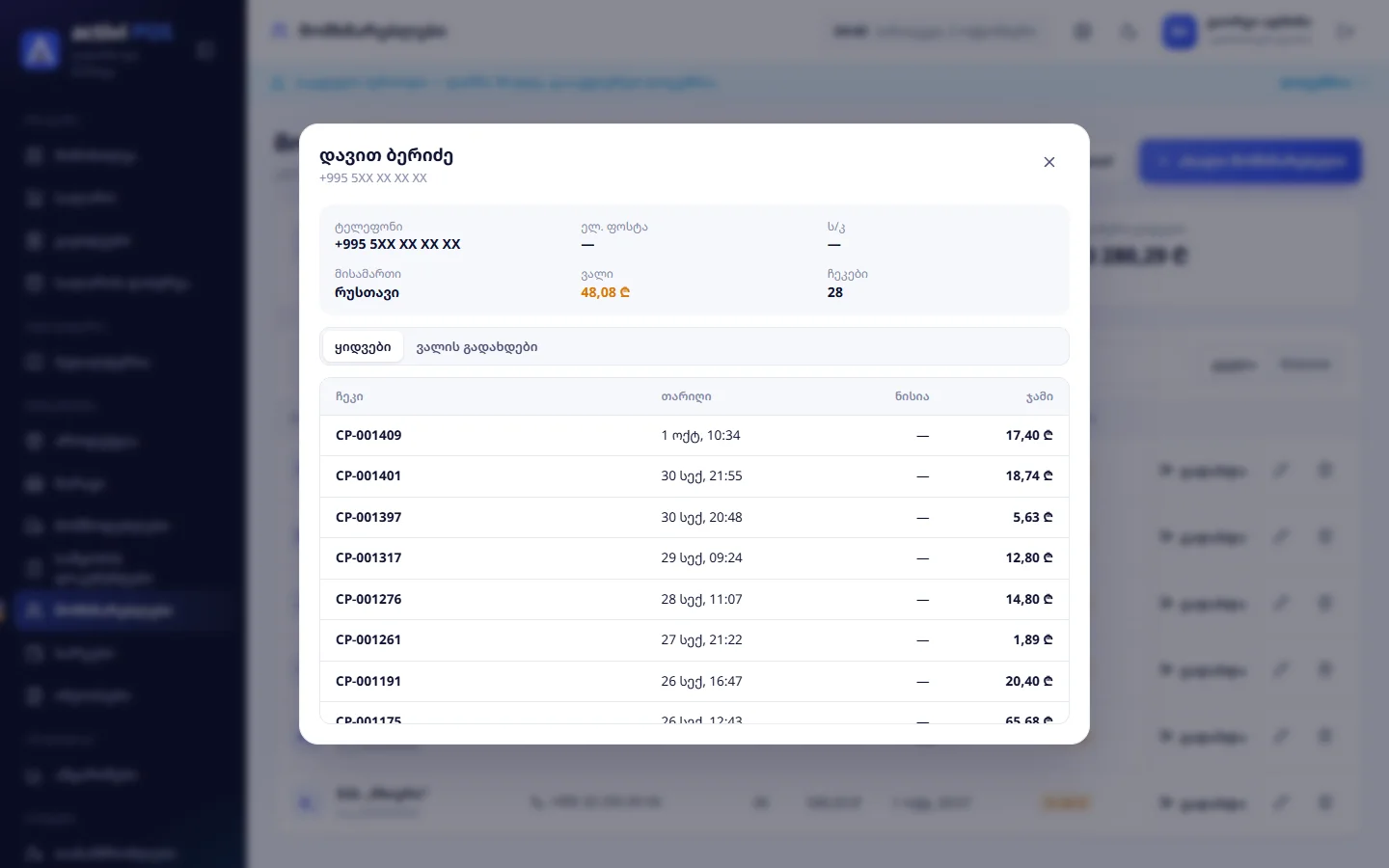
Task: Select receipt CP-001409
Action: [368, 435]
